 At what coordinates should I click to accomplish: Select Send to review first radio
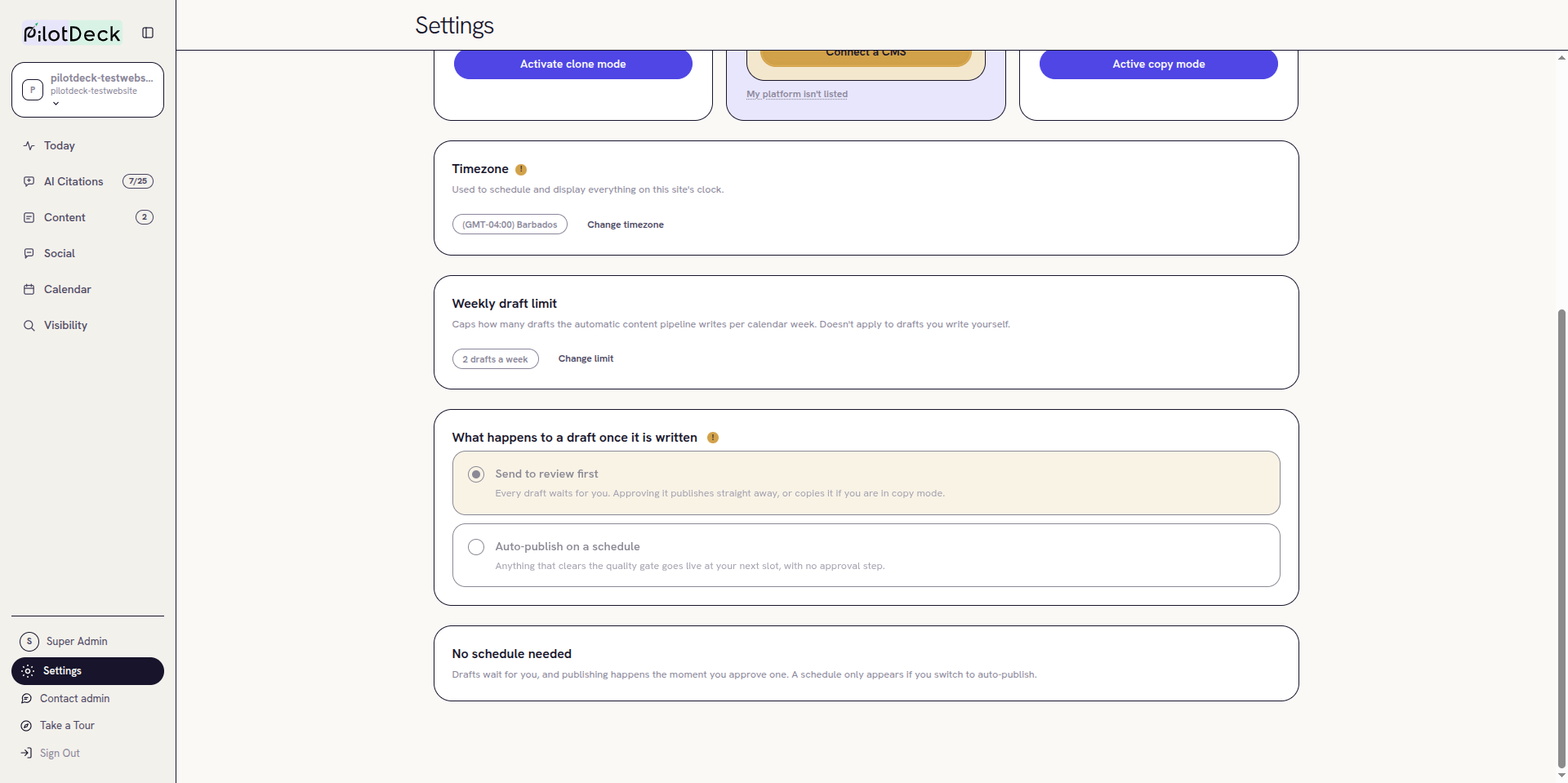click(476, 474)
